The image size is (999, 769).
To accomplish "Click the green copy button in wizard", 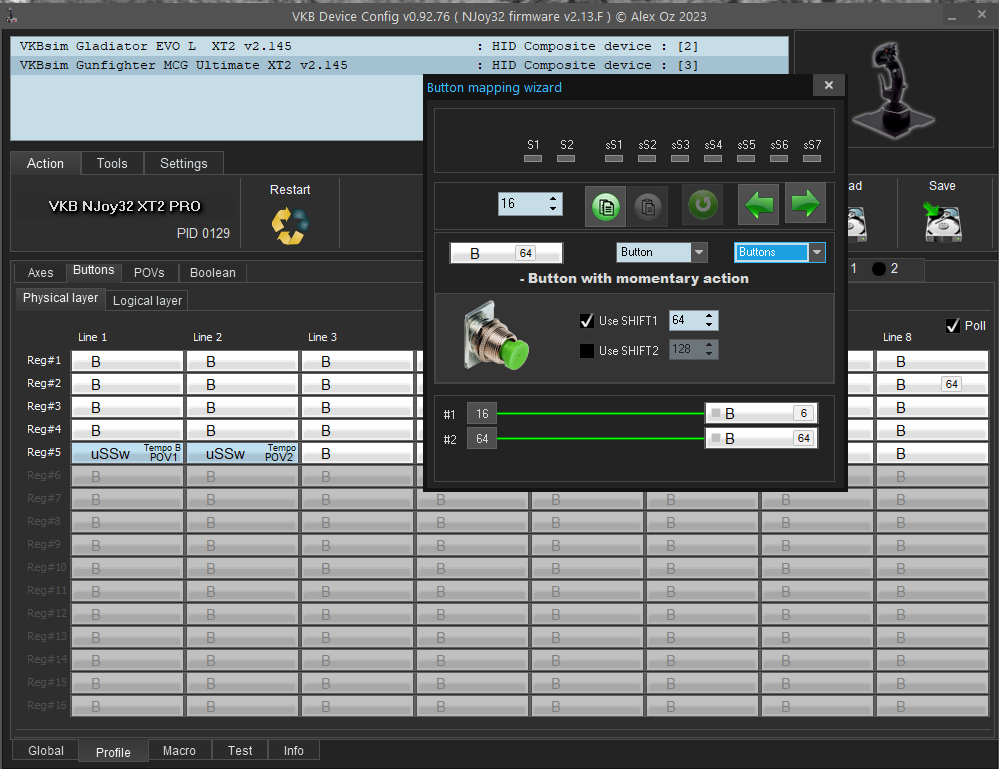I will click(606, 206).
